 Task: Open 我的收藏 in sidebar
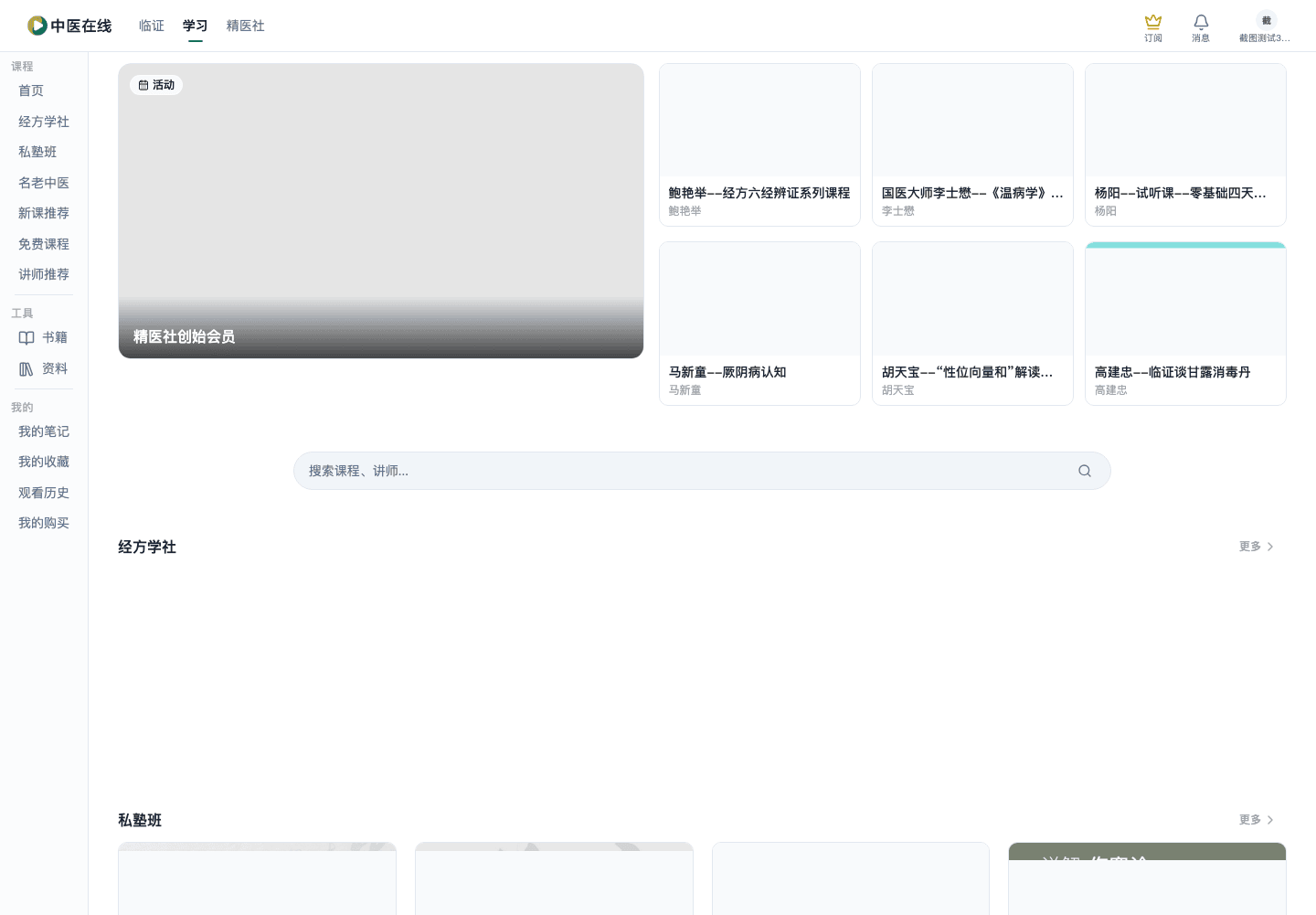(x=44, y=462)
